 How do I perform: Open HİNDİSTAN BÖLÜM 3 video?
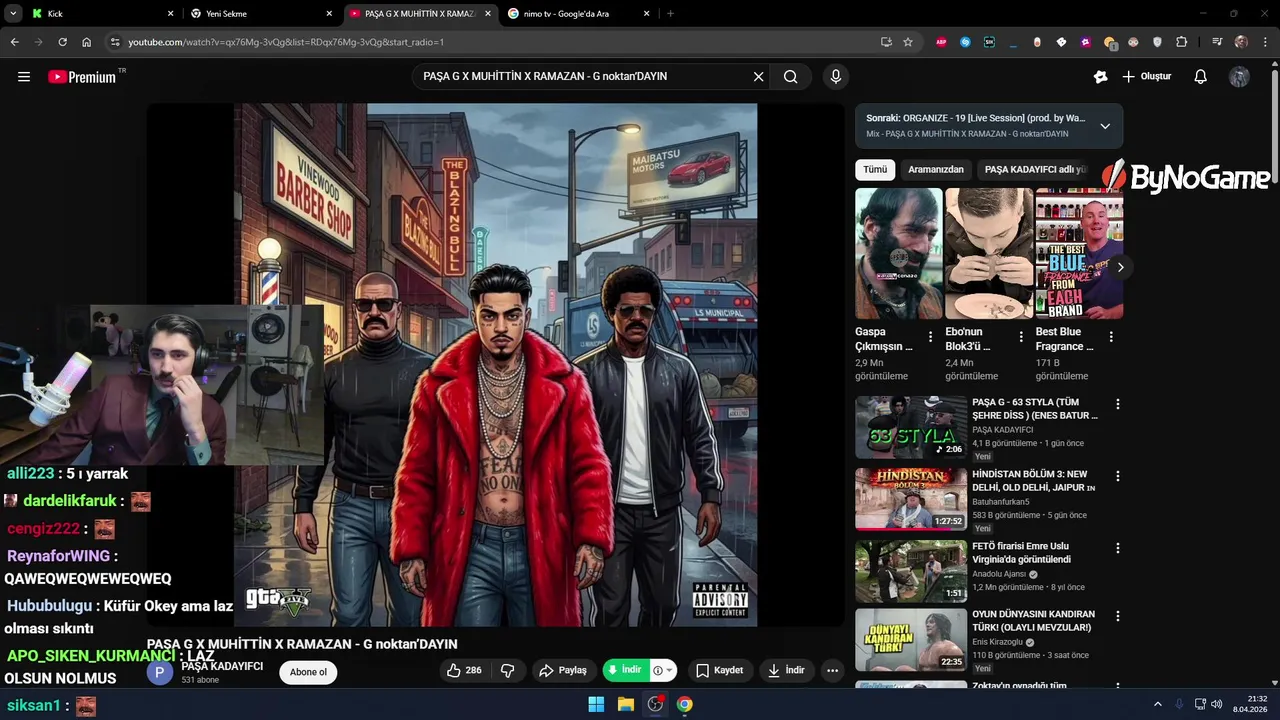tap(910, 499)
